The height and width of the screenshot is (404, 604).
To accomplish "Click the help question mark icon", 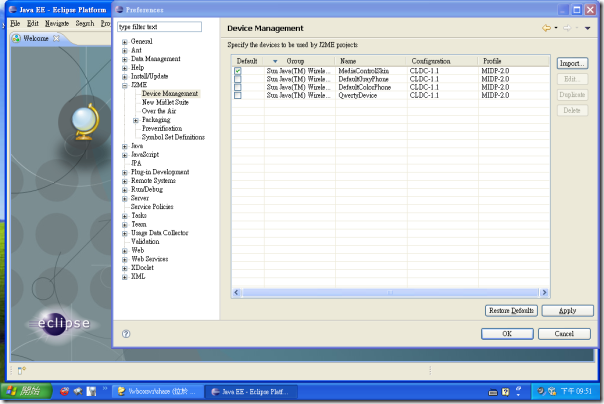I will click(126, 334).
